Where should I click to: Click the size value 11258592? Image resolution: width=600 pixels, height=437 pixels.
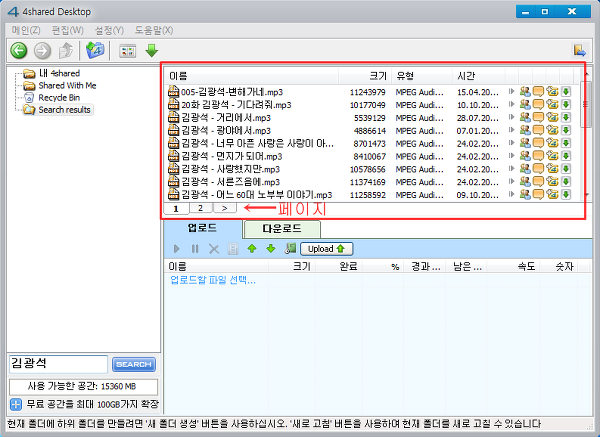coord(368,195)
